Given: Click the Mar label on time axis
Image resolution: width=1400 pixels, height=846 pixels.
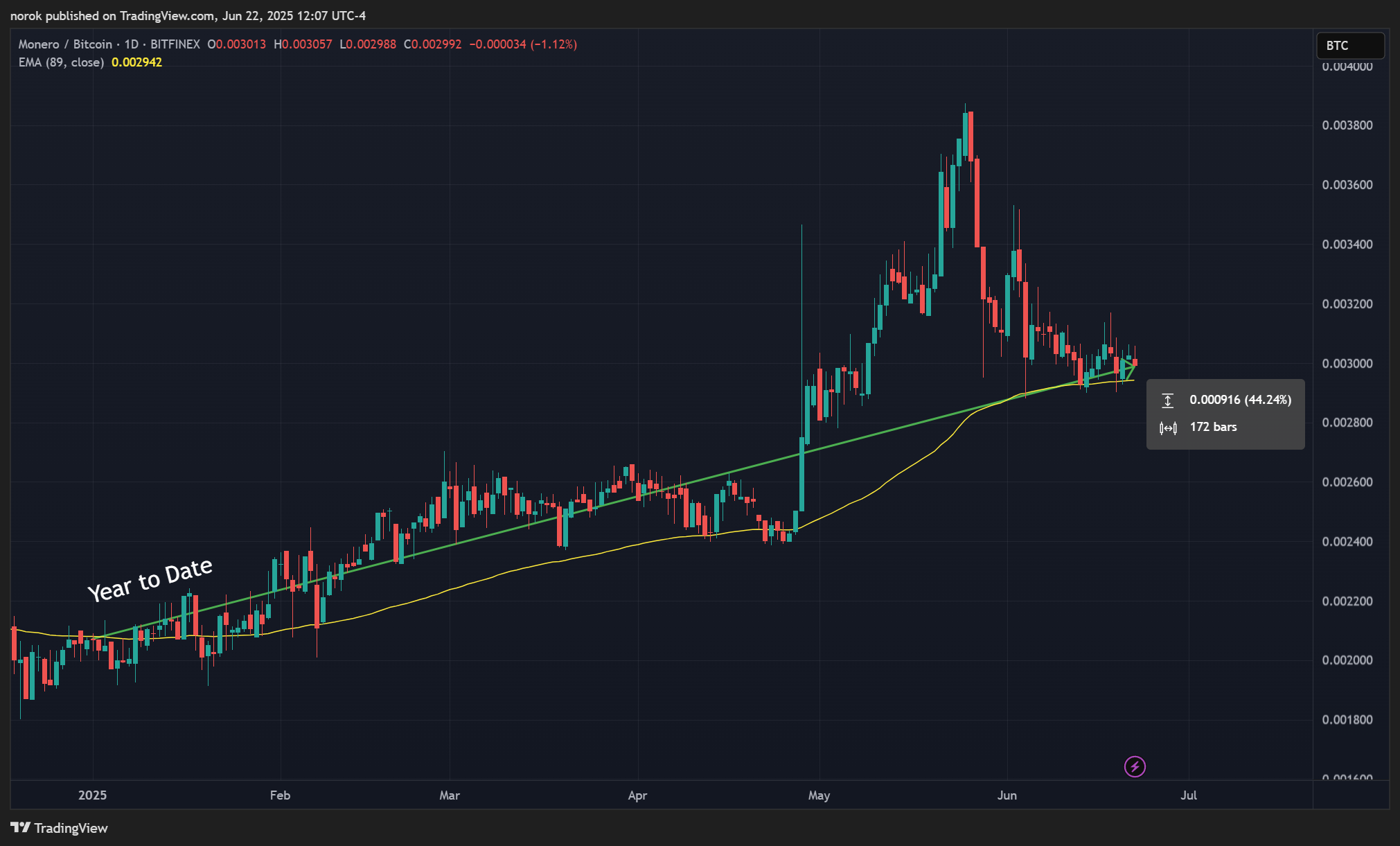Looking at the screenshot, I should pos(450,795).
